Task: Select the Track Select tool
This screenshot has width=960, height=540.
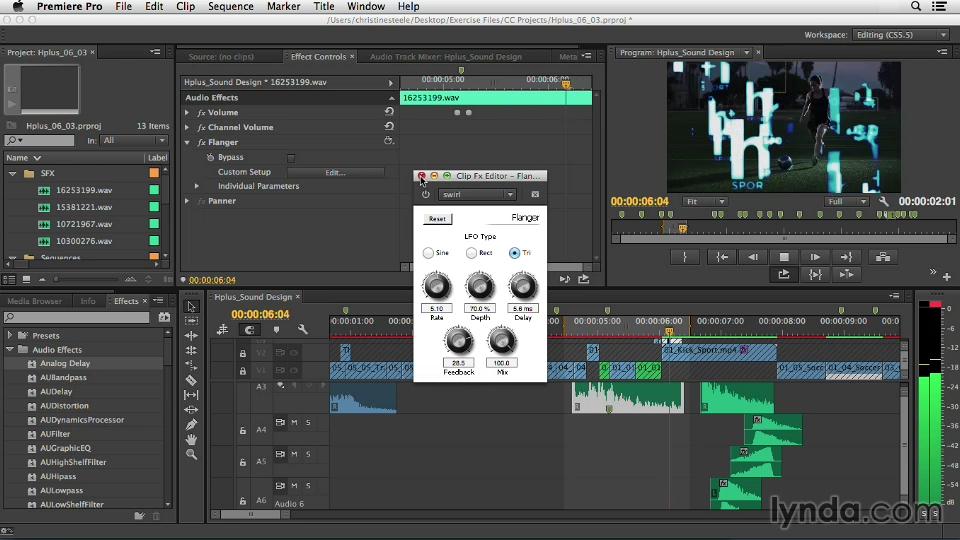Action: coord(192,321)
